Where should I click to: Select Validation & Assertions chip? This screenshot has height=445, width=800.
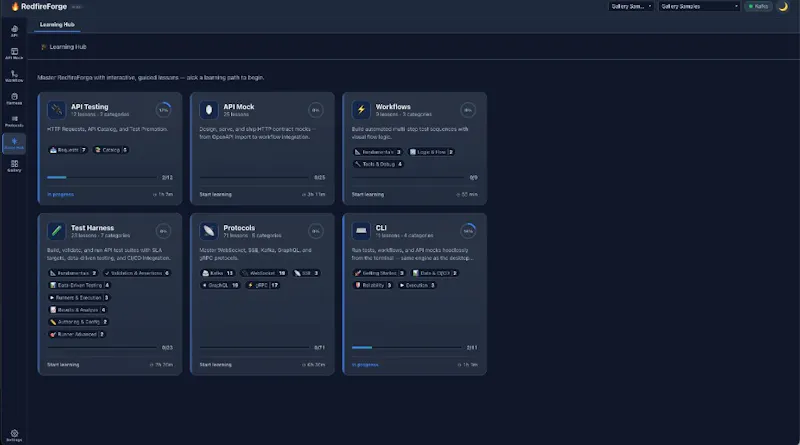pos(136,273)
